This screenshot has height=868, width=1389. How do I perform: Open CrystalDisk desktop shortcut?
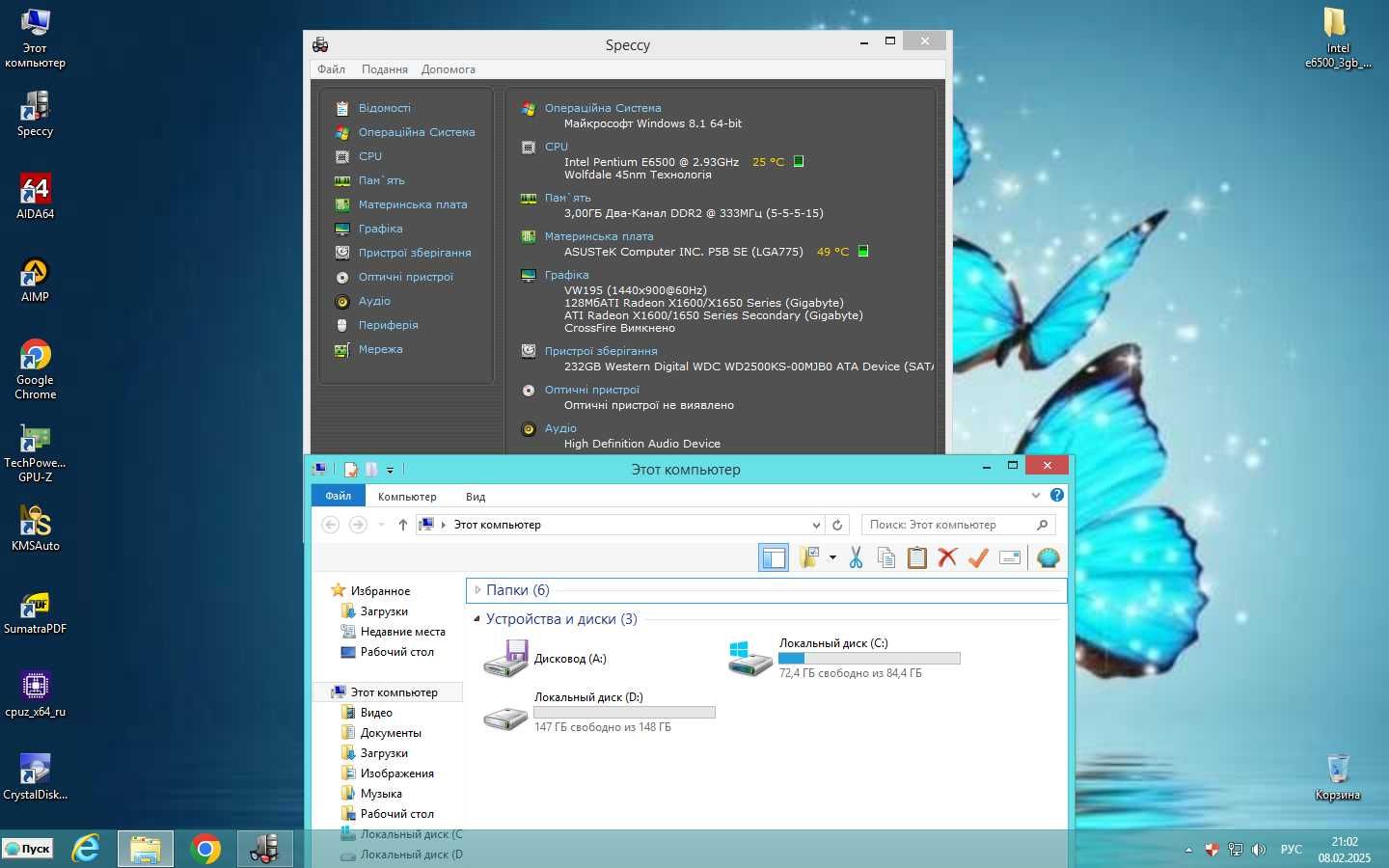35,777
